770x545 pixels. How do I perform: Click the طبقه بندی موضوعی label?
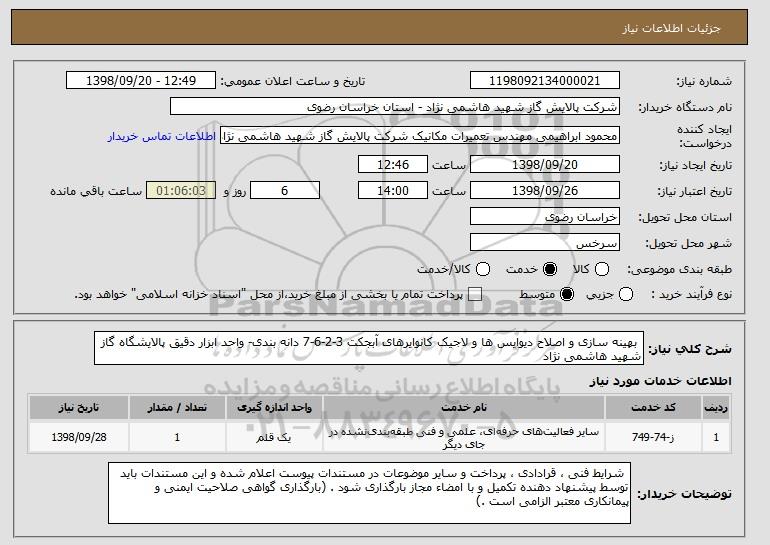click(x=680, y=269)
